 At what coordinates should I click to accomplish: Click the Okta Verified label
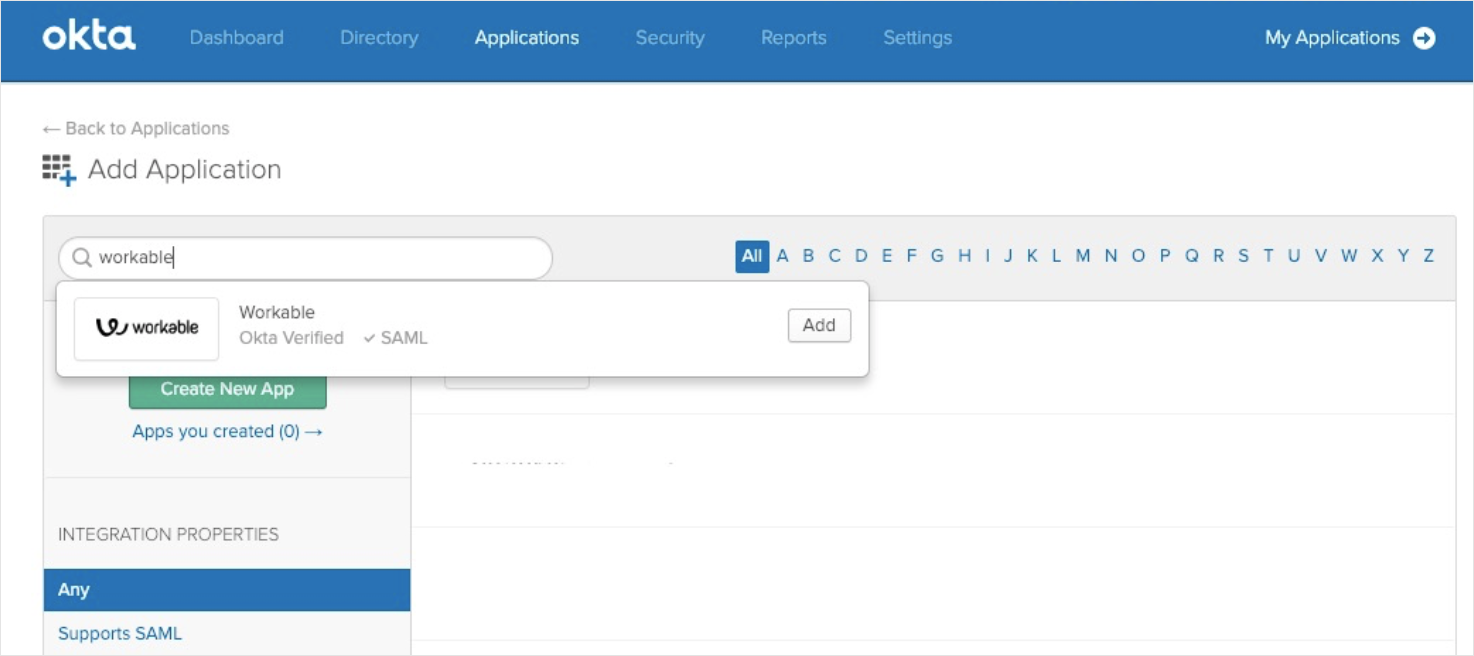(x=291, y=338)
